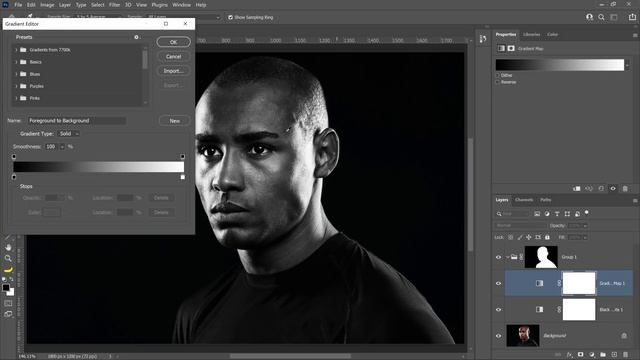The image size is (640, 360).
Task: Select the Gradient Map adjustment icon in Properties
Action: (501, 48)
